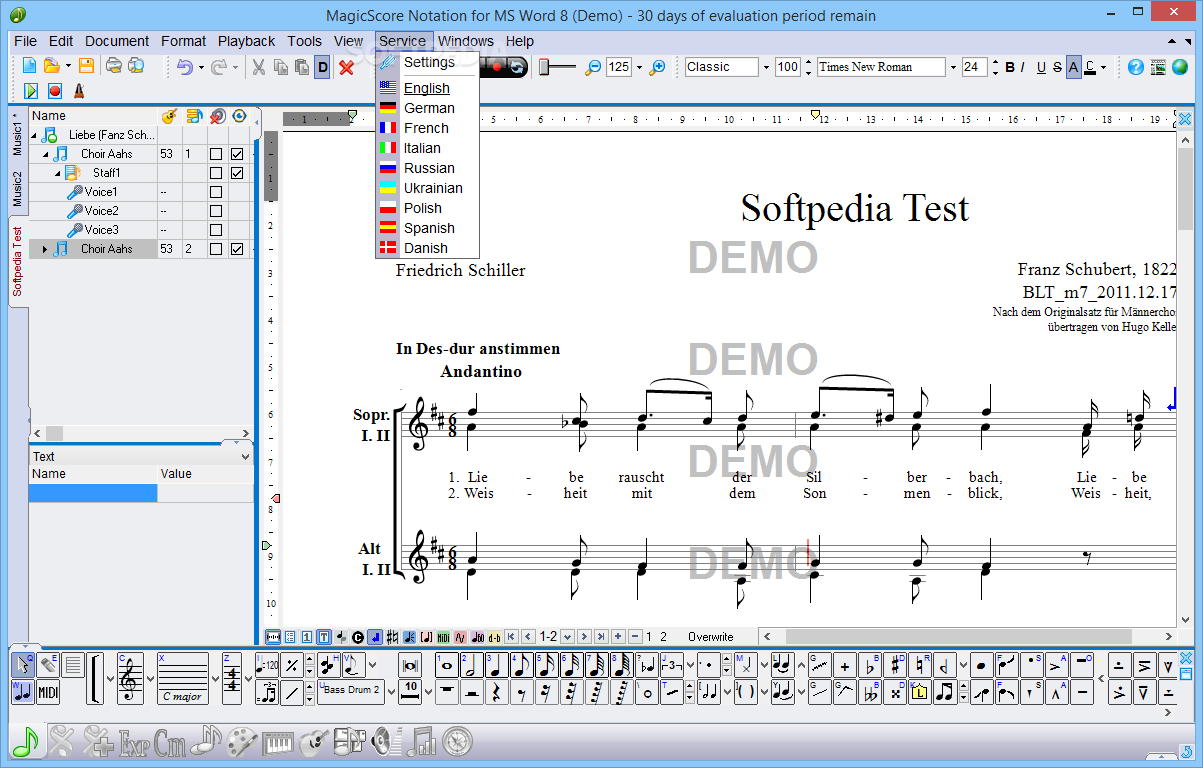Open the painter's palette icon in bottom bar

click(241, 743)
